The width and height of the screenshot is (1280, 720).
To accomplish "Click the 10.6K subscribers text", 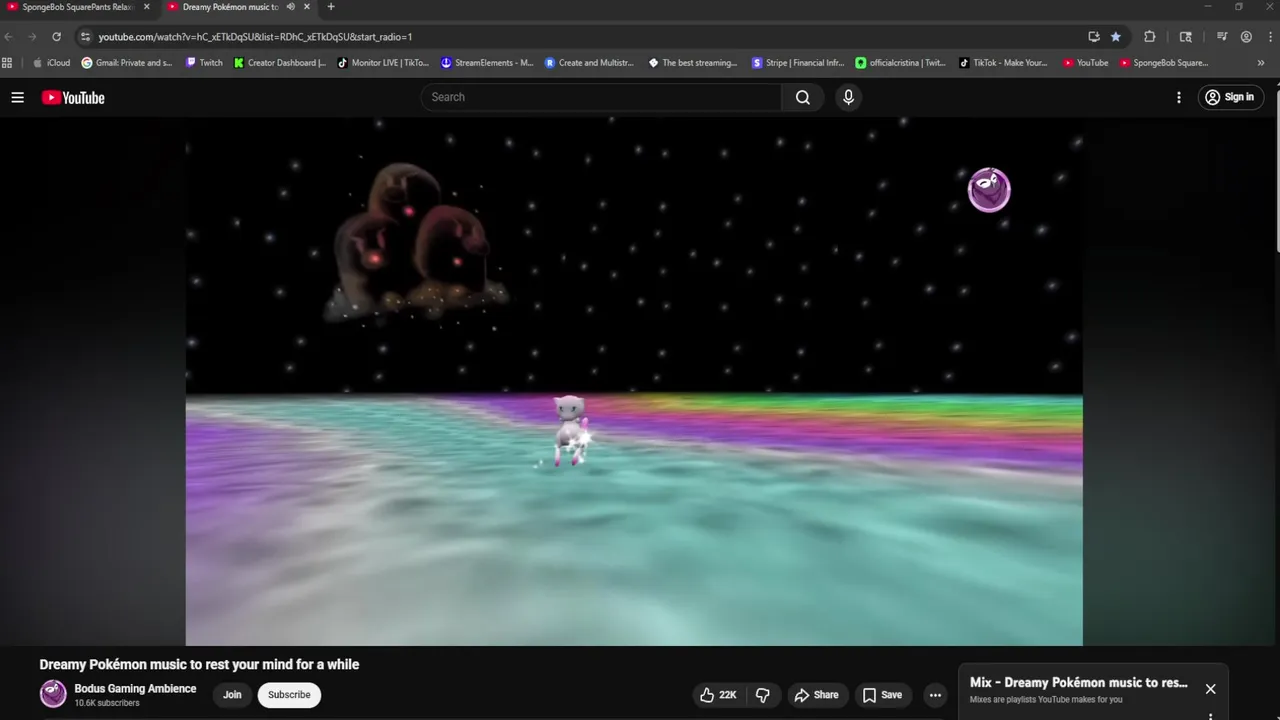I will pyautogui.click(x=107, y=704).
